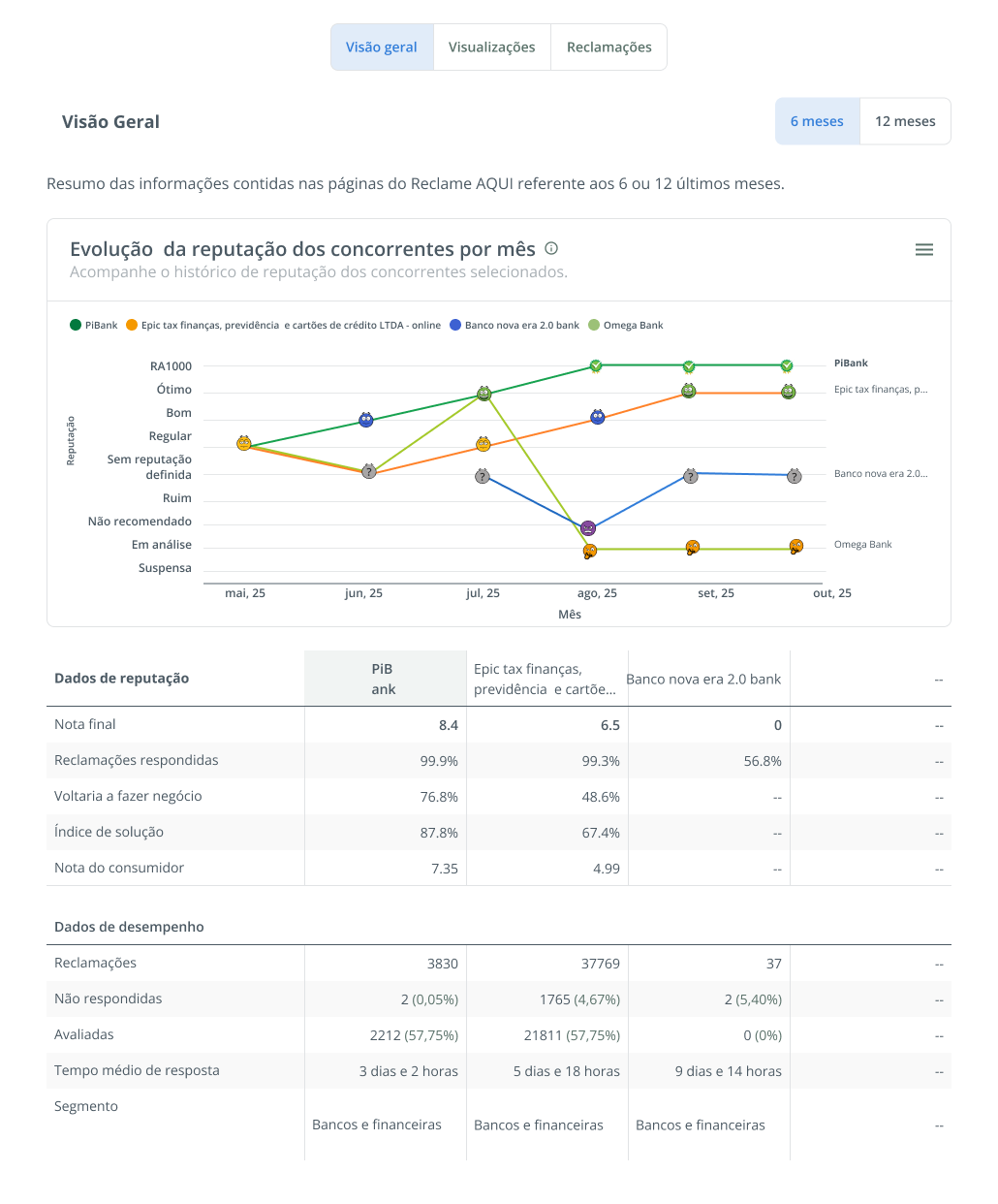Click Epic tax's orange Regular marker at jul, 25

[483, 445]
